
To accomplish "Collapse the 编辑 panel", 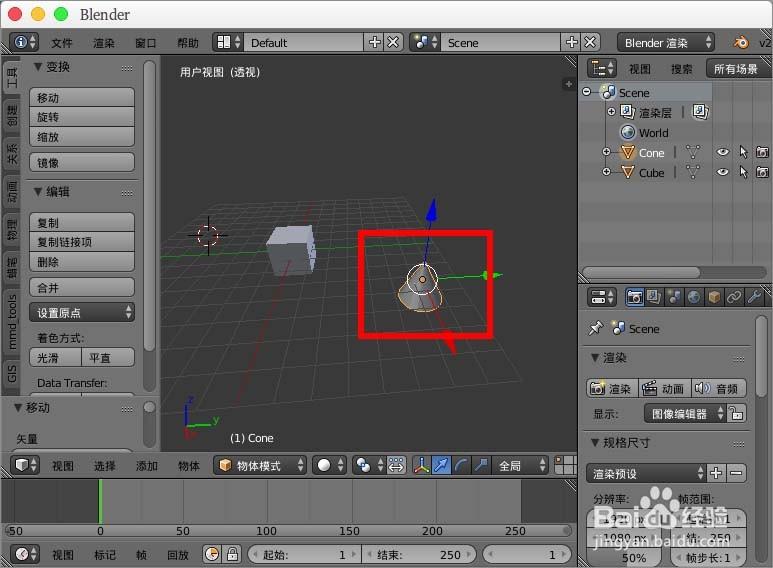I will [x=37, y=192].
